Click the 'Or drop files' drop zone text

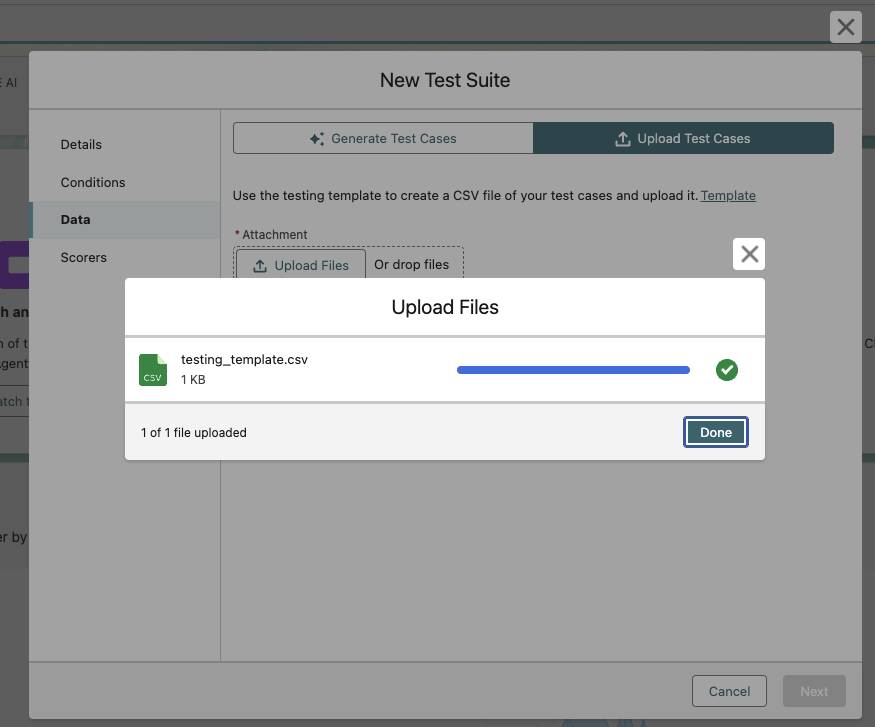point(411,265)
